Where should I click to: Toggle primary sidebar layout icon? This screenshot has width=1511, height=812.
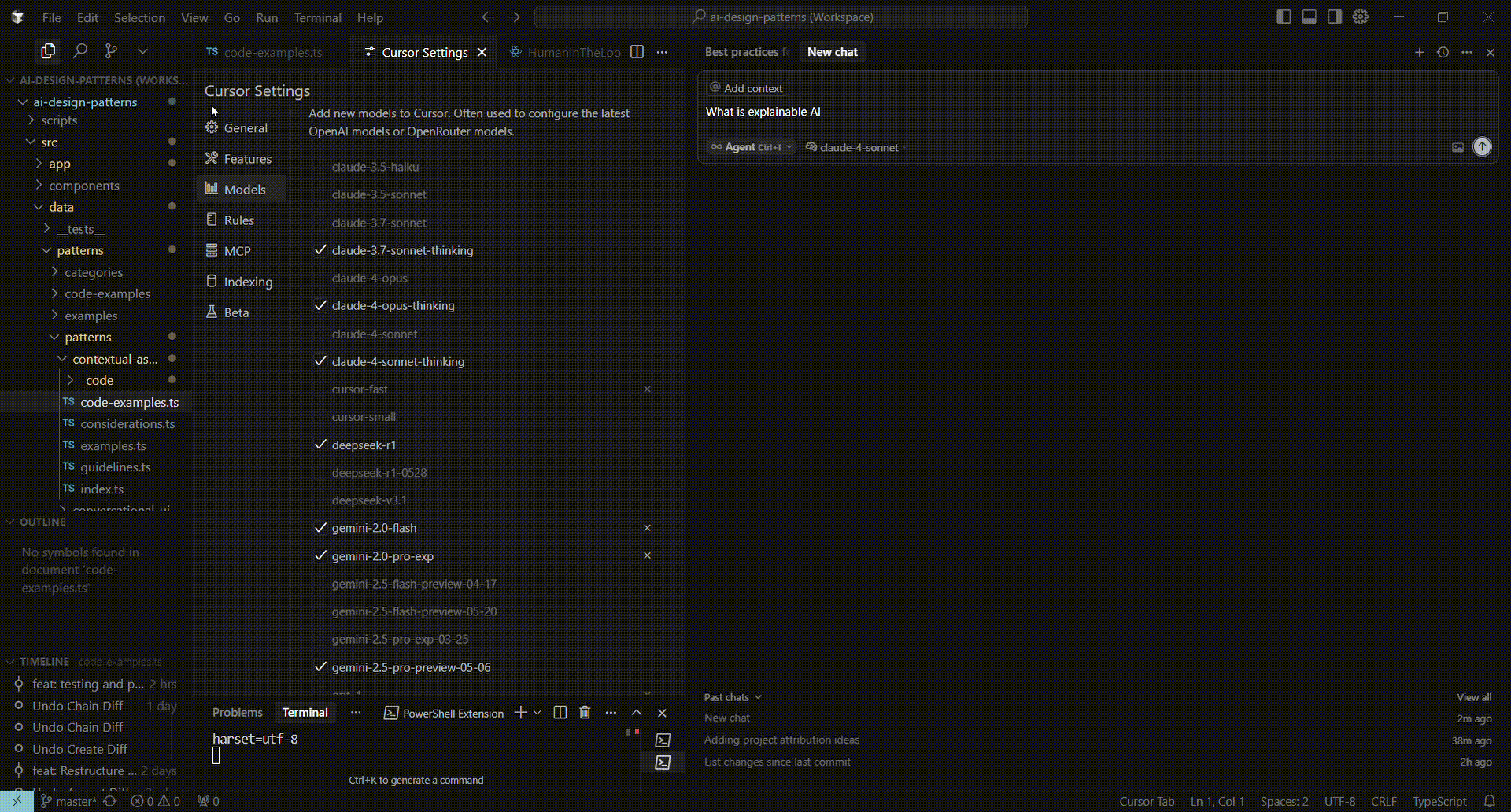(x=1284, y=17)
